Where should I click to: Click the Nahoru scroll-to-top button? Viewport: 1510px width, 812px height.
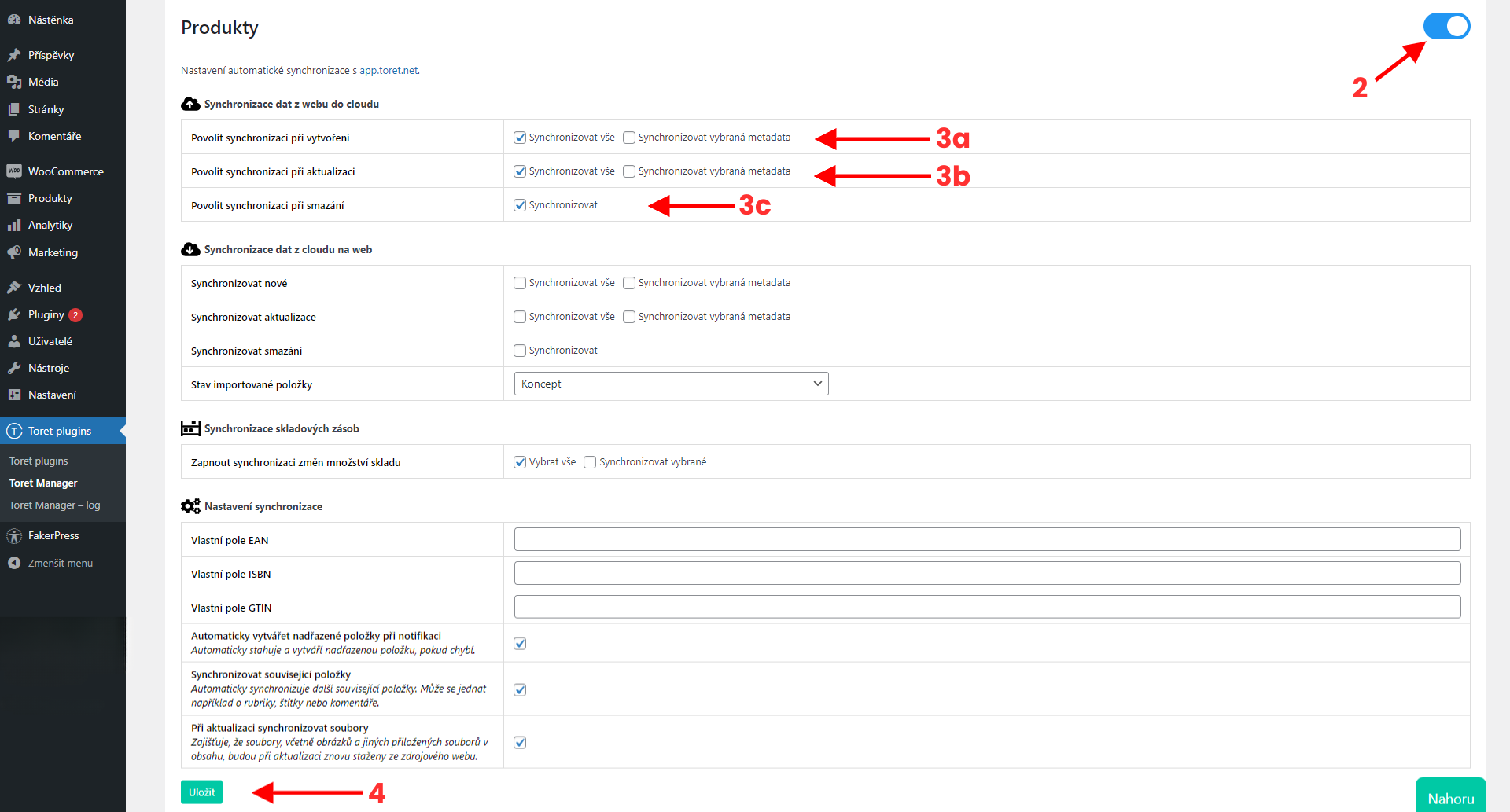point(1450,795)
